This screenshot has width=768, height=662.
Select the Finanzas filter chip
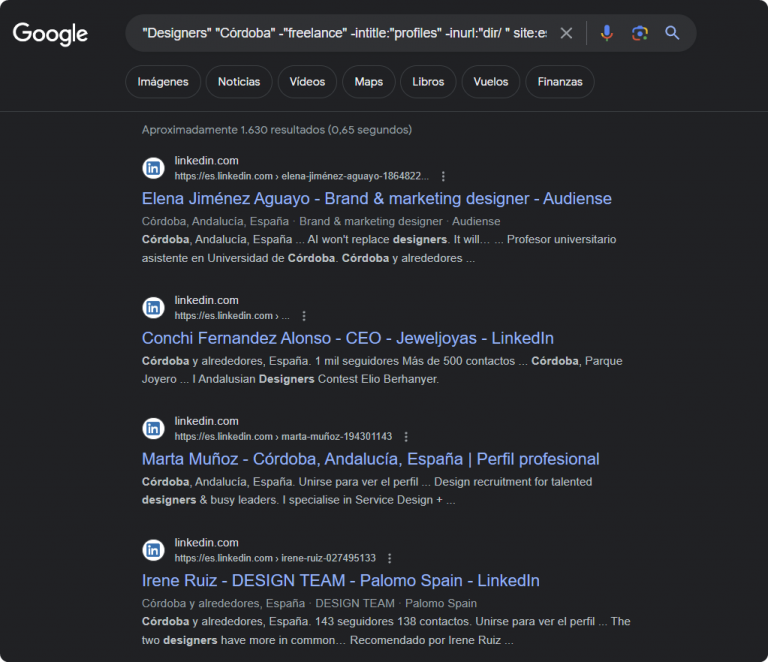(559, 82)
